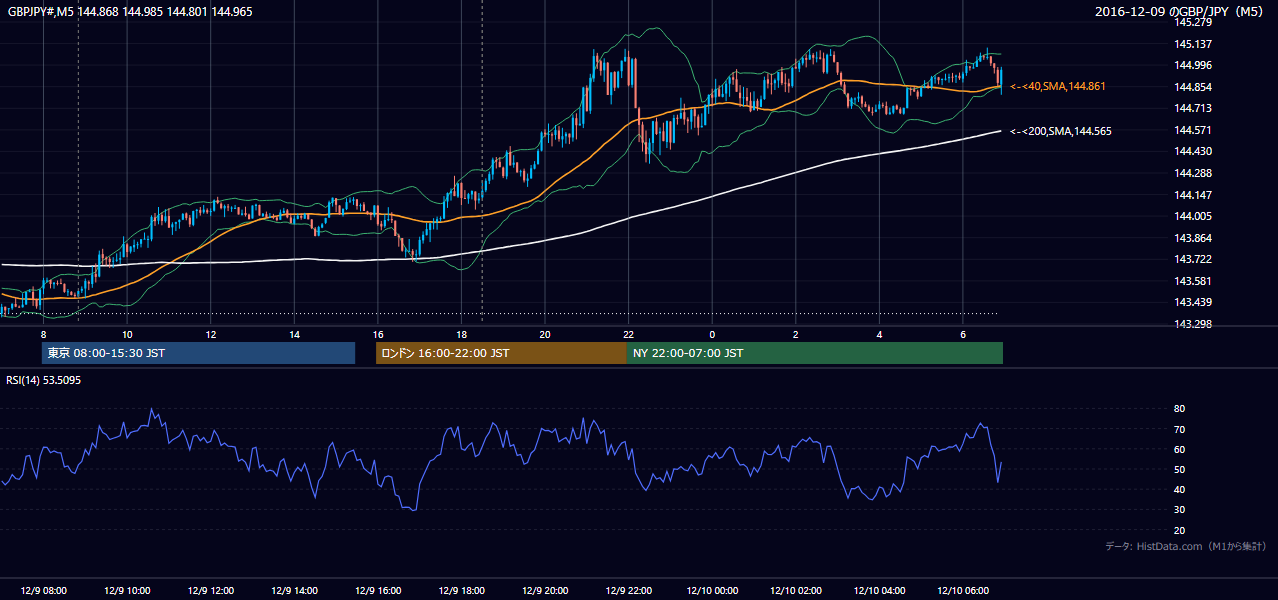Image resolution: width=1278 pixels, height=600 pixels.
Task: Click hour label 16 on price chart time axis
Action: (x=378, y=334)
